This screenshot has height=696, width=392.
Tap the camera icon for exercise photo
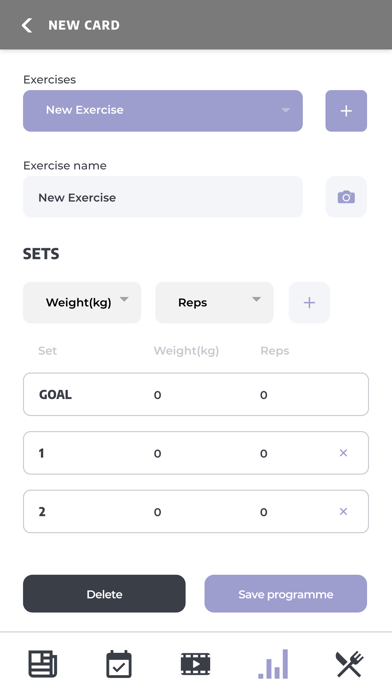pos(346,197)
